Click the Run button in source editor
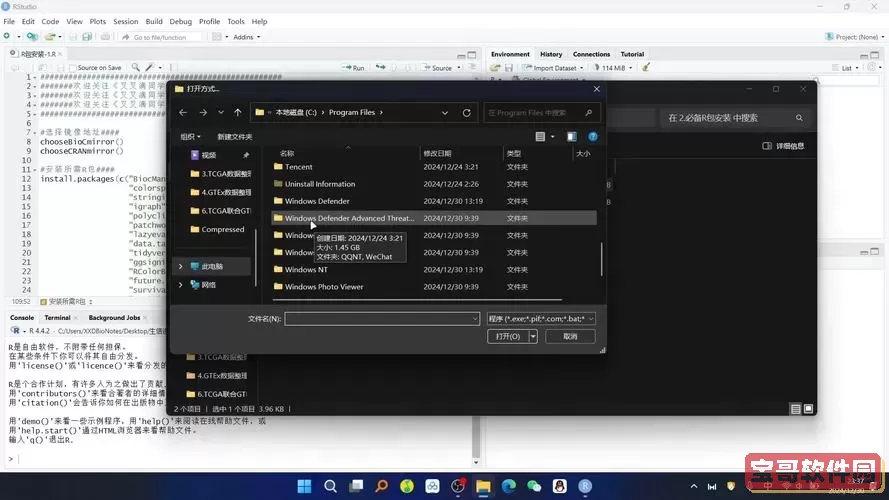889x500 pixels. (354, 68)
